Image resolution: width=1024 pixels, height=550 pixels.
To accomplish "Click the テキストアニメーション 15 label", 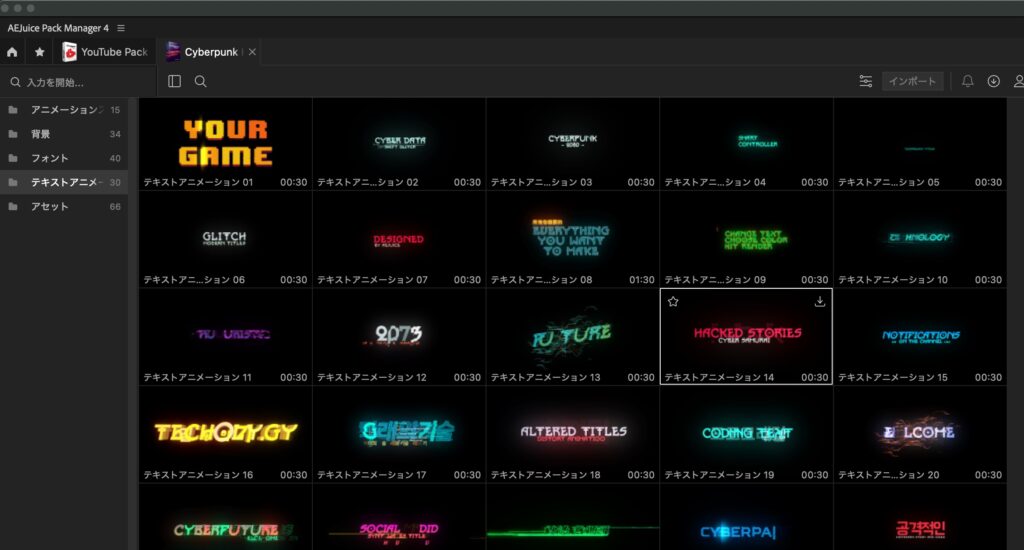I will (x=893, y=377).
